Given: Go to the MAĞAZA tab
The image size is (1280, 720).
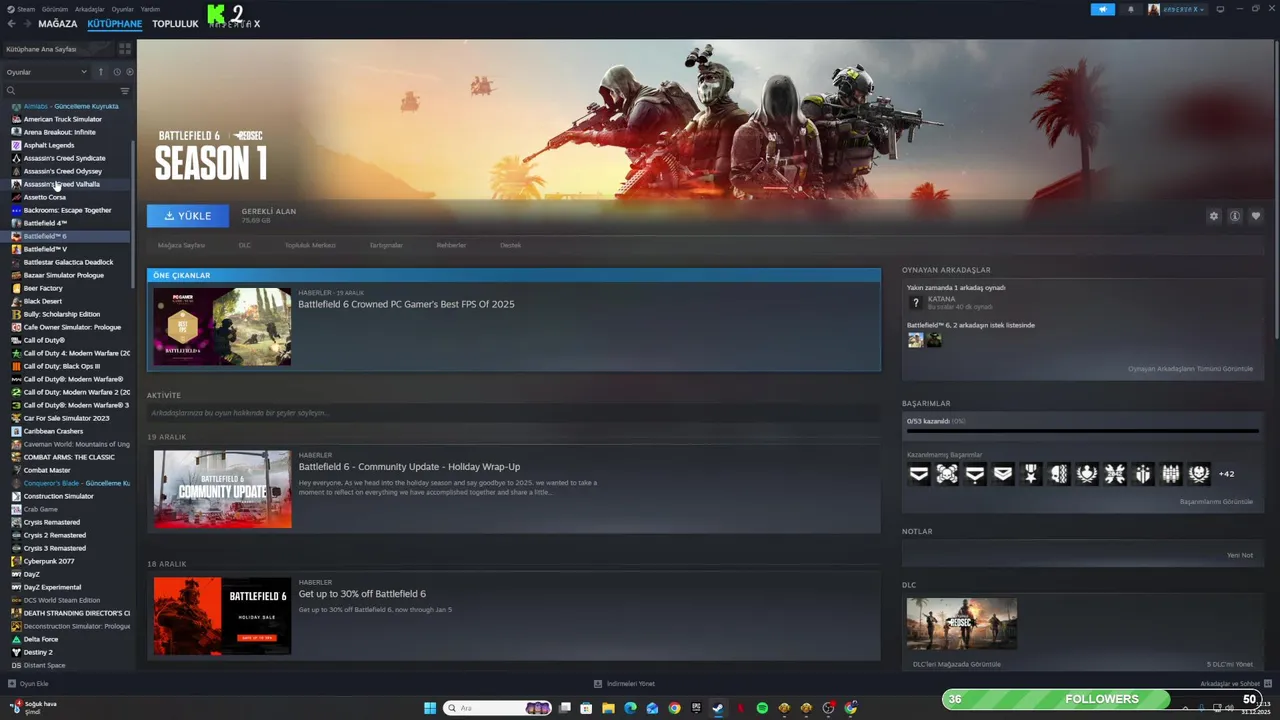Looking at the screenshot, I should click(57, 23).
